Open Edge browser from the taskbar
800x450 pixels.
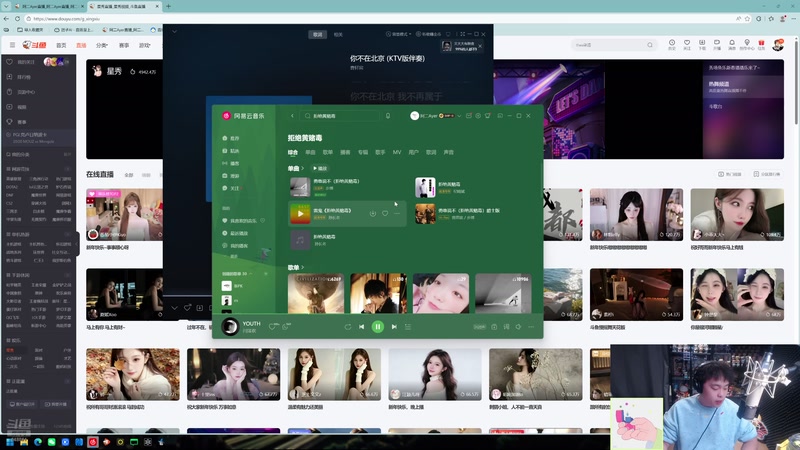(x=38, y=442)
